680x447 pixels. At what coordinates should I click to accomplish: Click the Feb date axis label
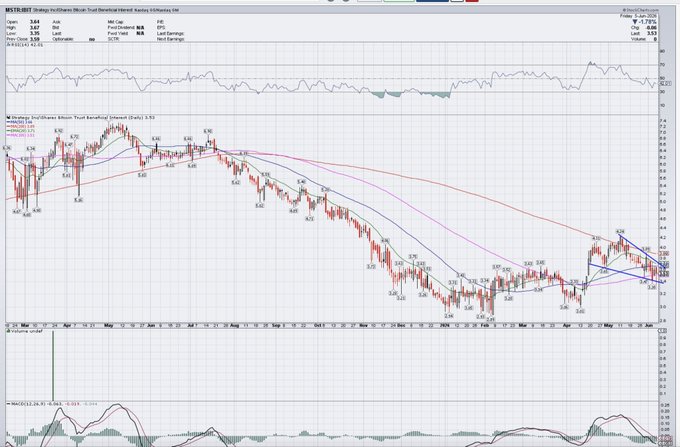483,325
